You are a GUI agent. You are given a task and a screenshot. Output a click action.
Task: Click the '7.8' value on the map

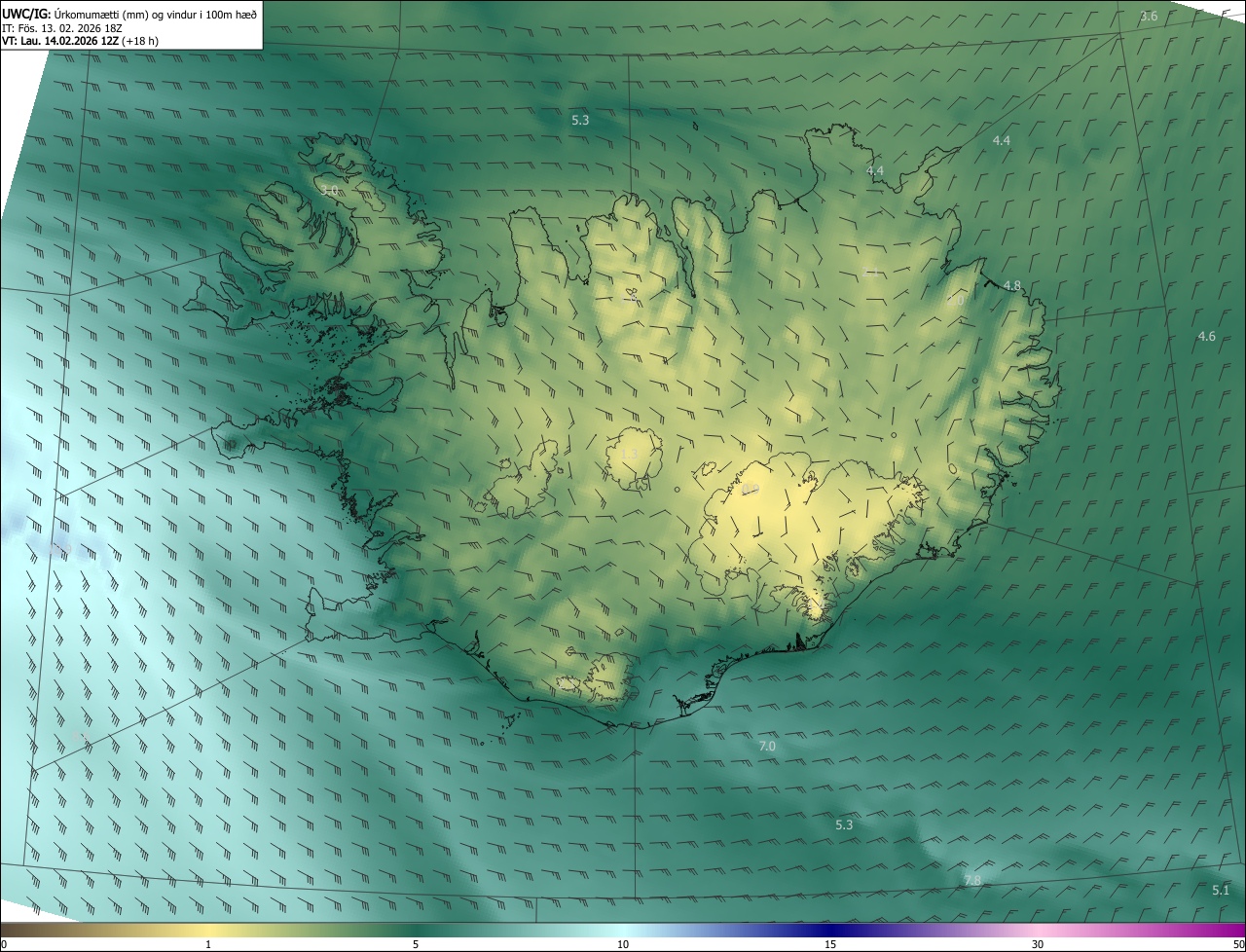(x=972, y=880)
